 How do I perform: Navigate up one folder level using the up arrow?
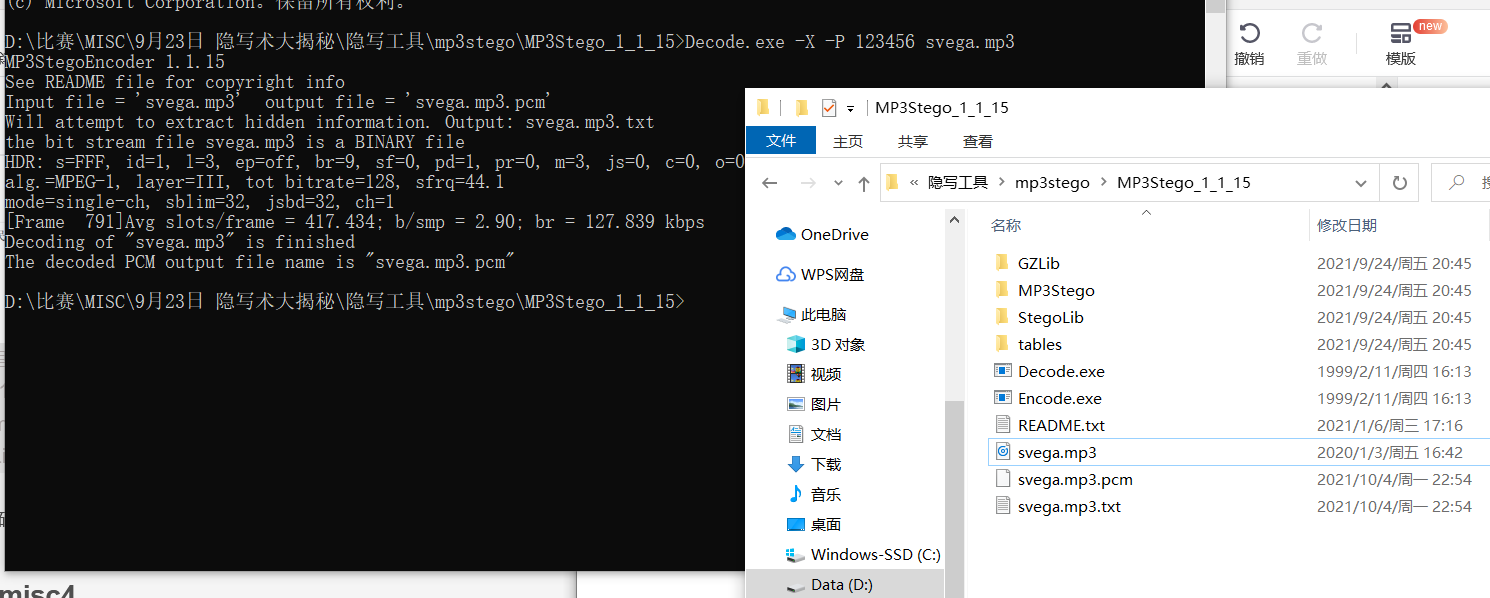coord(862,182)
